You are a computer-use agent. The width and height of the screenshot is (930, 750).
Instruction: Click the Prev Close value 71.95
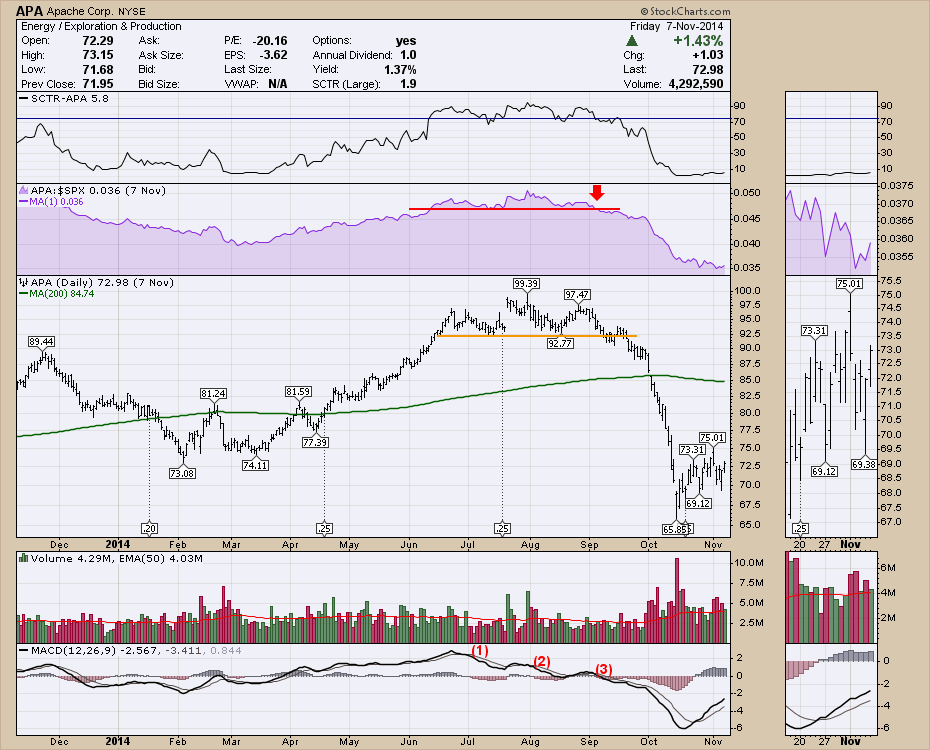coord(98,84)
